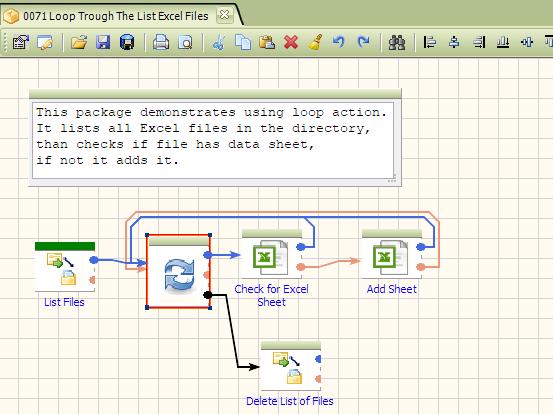Open print preview
This screenshot has width=553, height=414.
point(185,42)
